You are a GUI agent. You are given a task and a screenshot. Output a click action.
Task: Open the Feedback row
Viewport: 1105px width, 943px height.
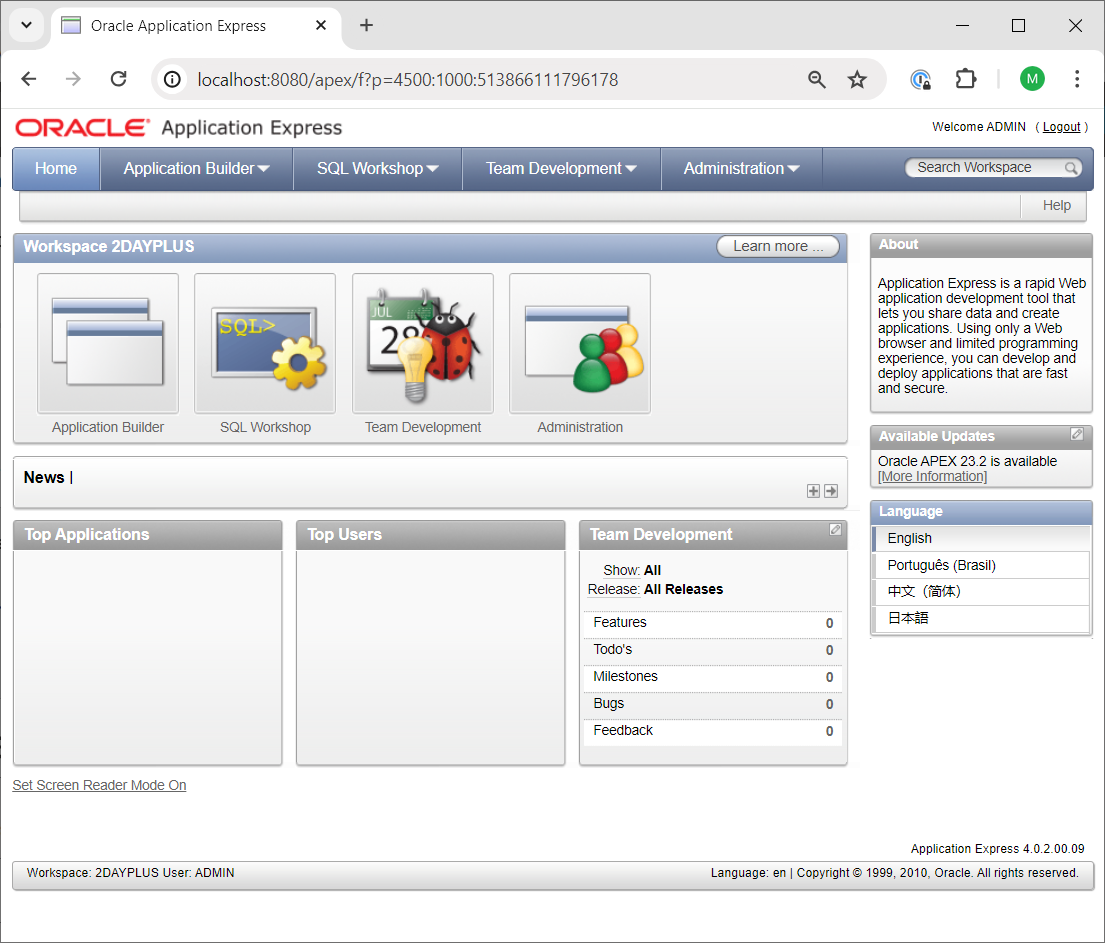click(x=712, y=731)
